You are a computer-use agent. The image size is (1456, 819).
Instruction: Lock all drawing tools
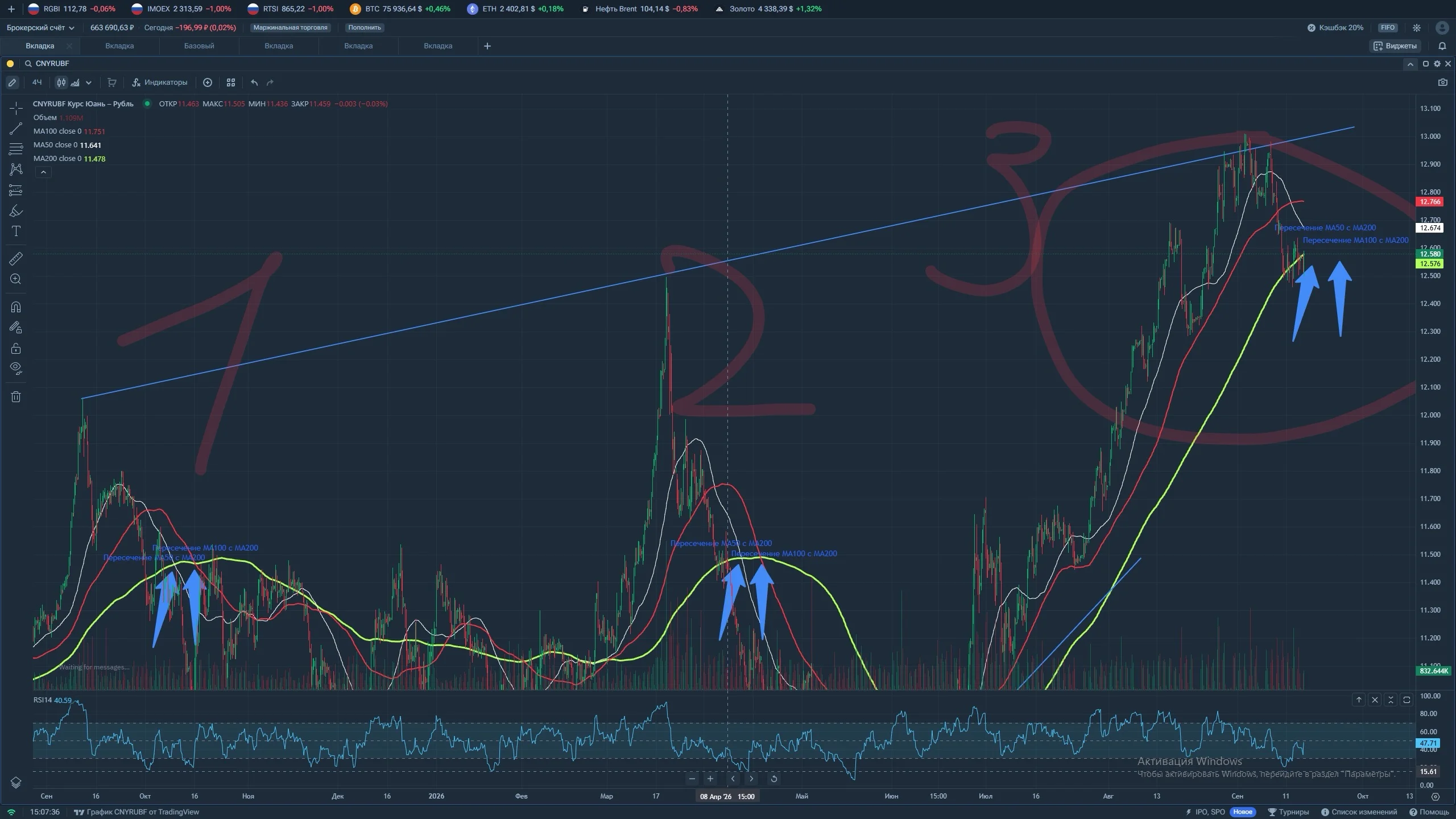pos(16,349)
